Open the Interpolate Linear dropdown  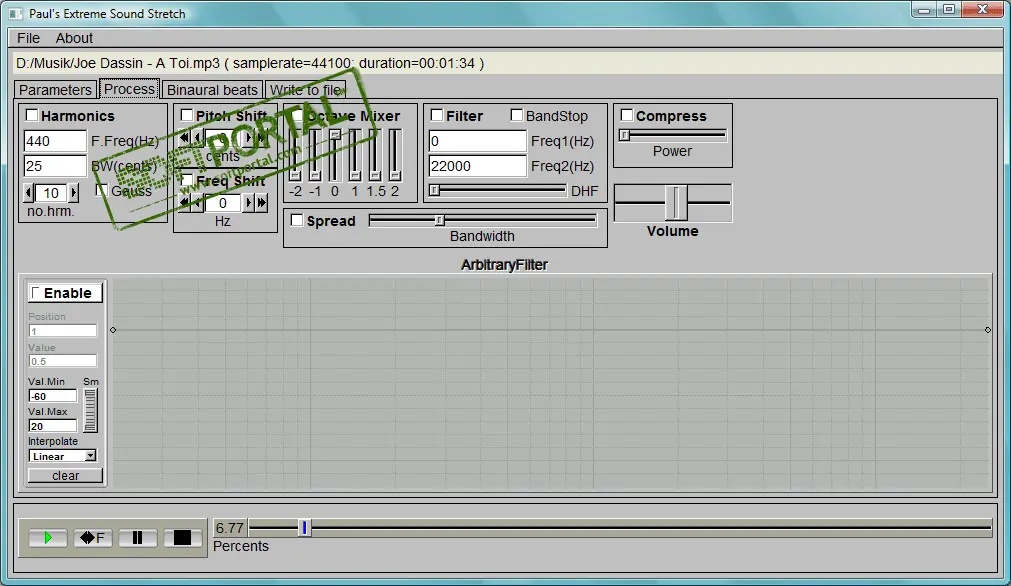pos(63,456)
